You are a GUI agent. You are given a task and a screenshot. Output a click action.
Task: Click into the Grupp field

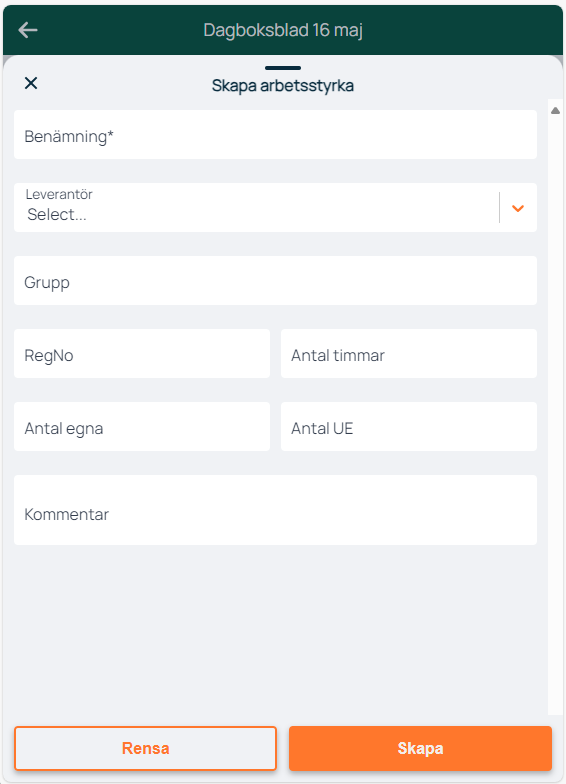[x=276, y=280]
